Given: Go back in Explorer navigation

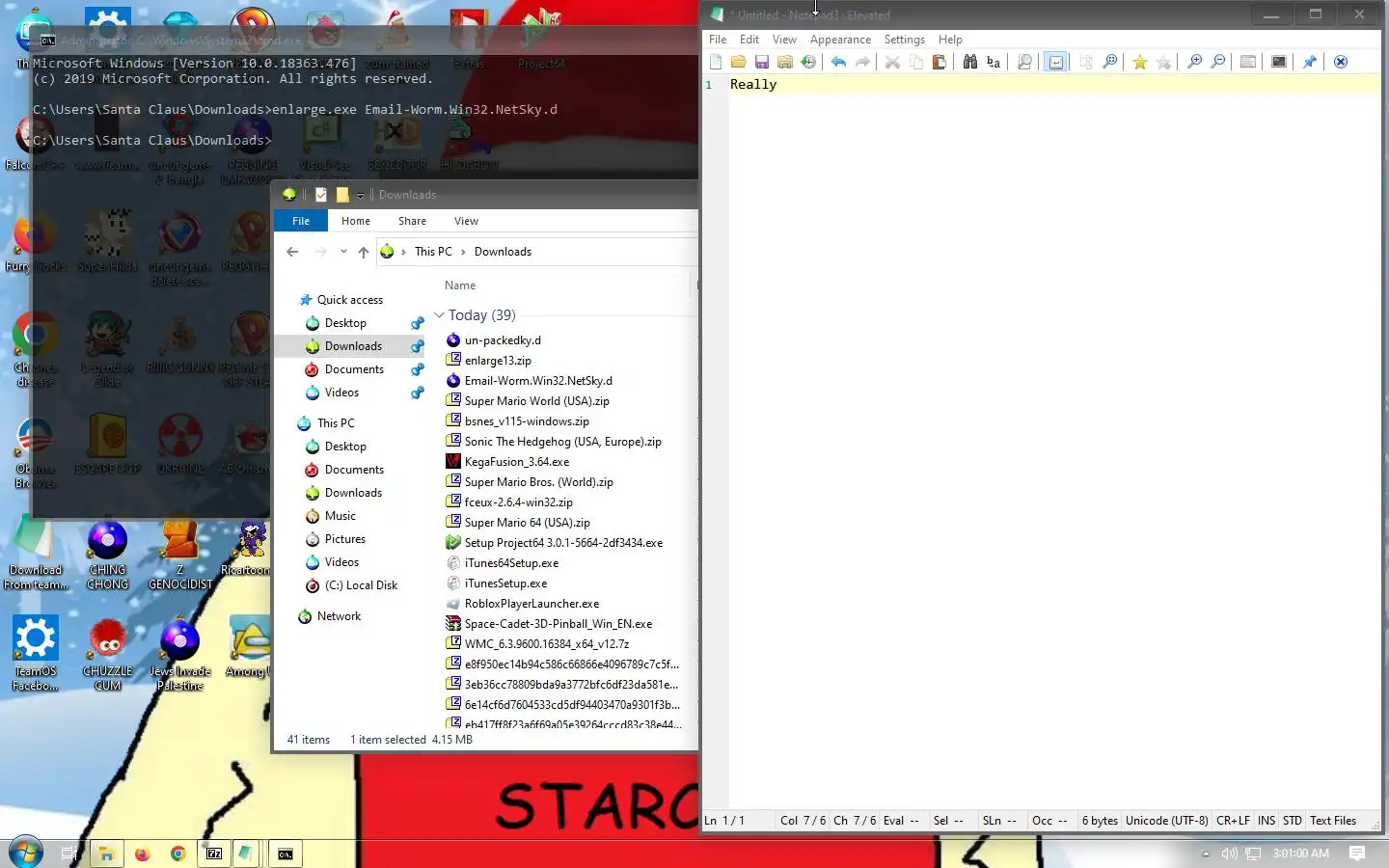Looking at the screenshot, I should point(292,252).
